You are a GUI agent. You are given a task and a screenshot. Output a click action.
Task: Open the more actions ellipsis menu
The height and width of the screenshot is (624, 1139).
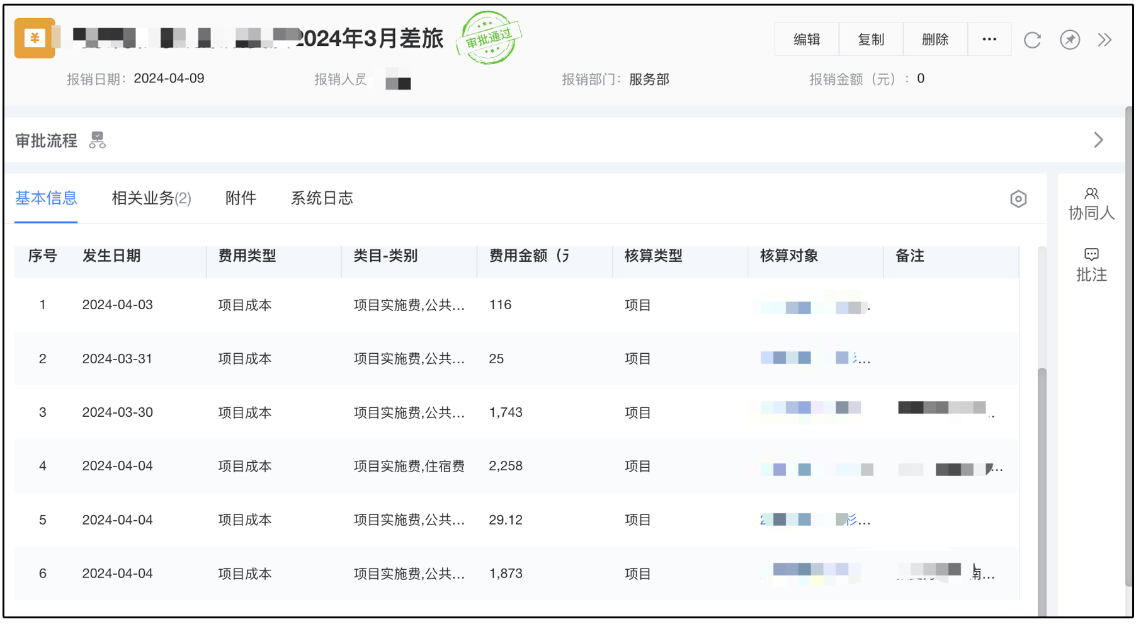click(x=989, y=40)
